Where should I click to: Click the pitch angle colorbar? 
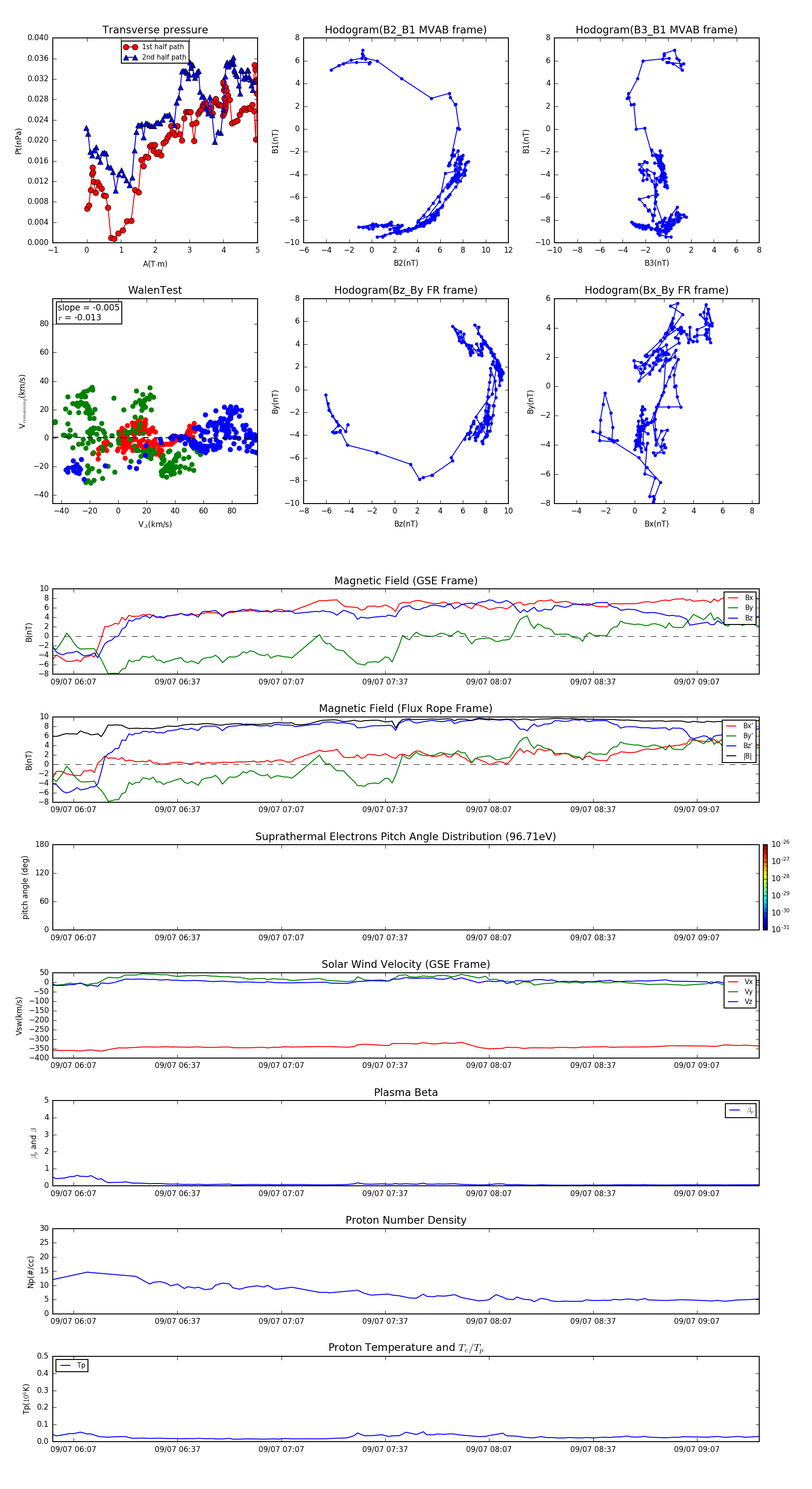coord(765,887)
